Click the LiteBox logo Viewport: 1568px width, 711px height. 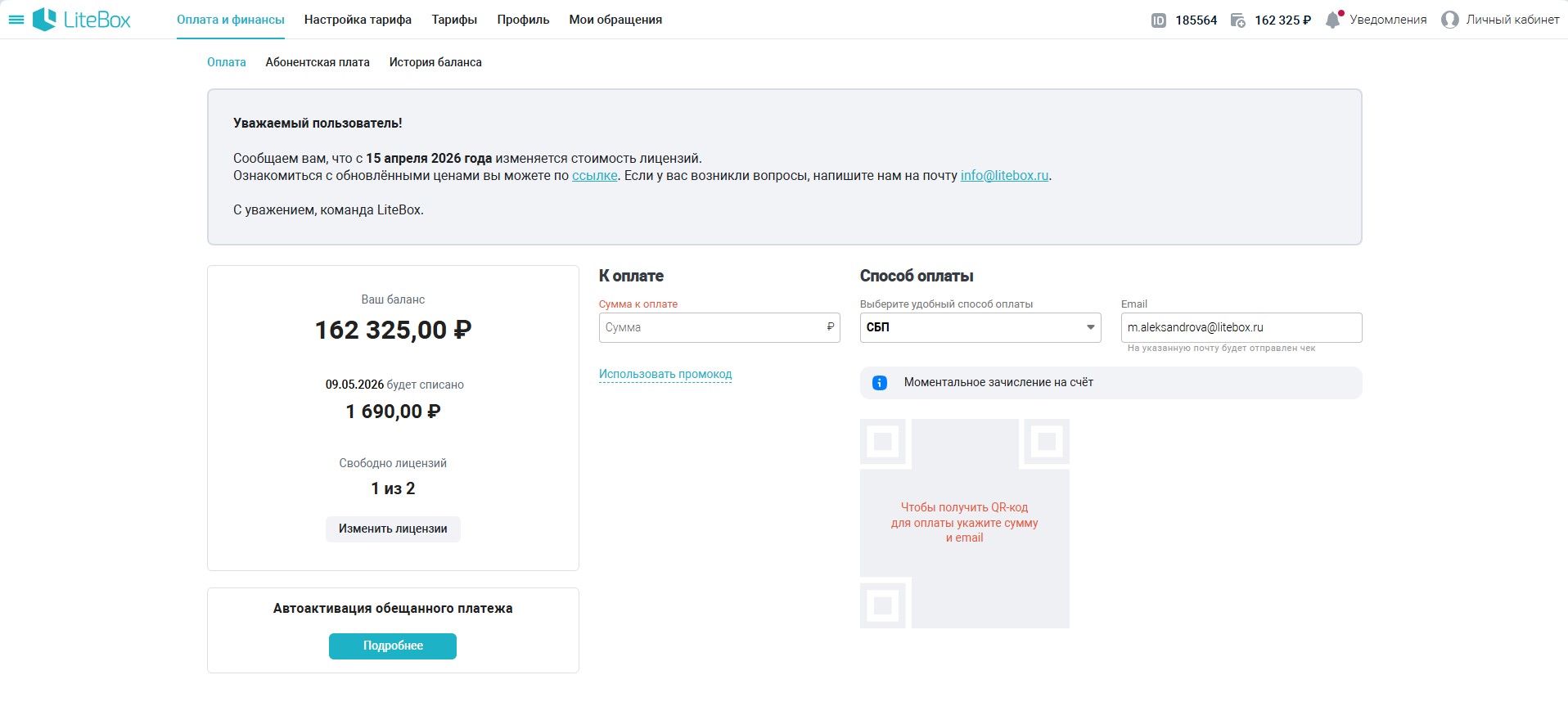point(81,20)
